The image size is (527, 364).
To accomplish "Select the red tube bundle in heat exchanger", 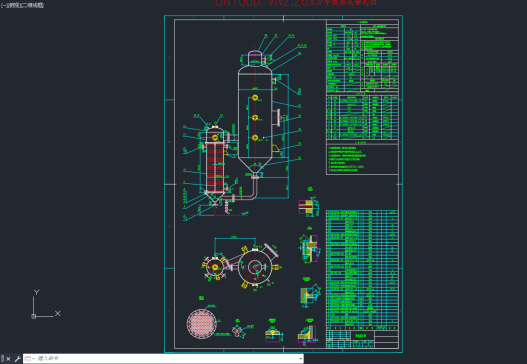I will tap(215, 167).
